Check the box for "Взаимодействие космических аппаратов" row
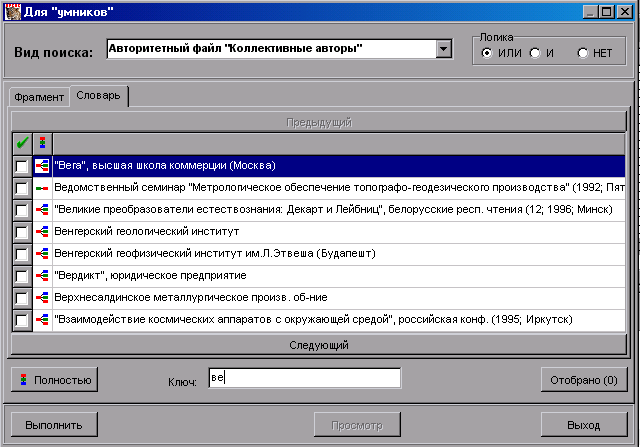Screen dimensions: 640x447 click(22, 320)
